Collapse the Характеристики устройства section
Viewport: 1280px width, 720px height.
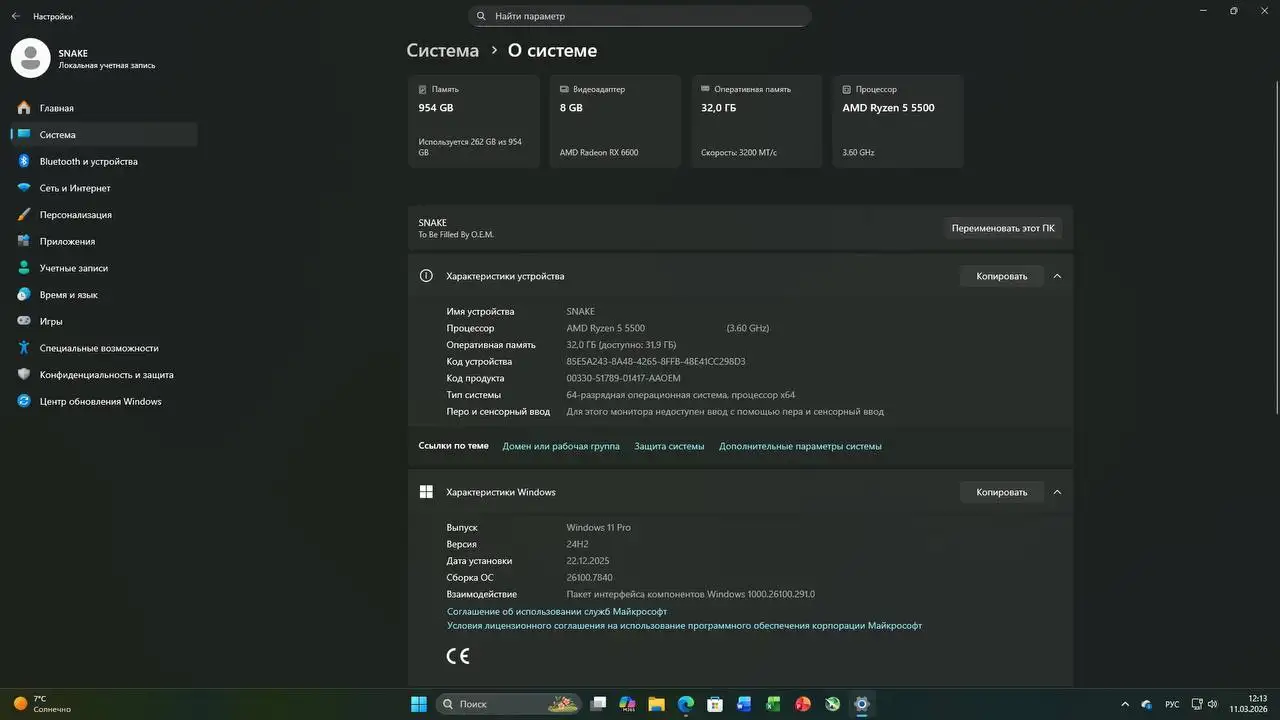(x=1057, y=276)
